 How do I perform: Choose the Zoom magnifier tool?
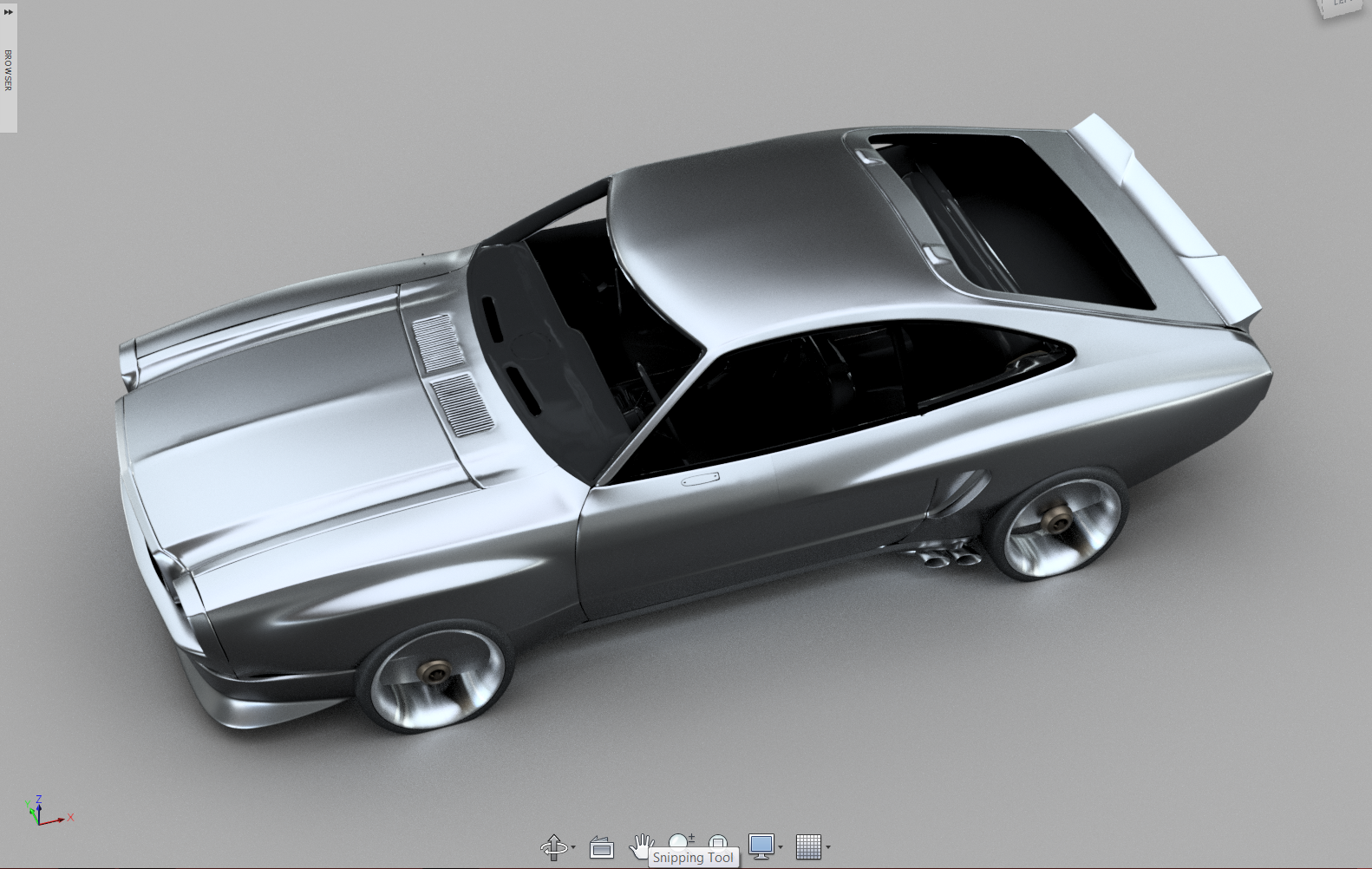tap(682, 839)
